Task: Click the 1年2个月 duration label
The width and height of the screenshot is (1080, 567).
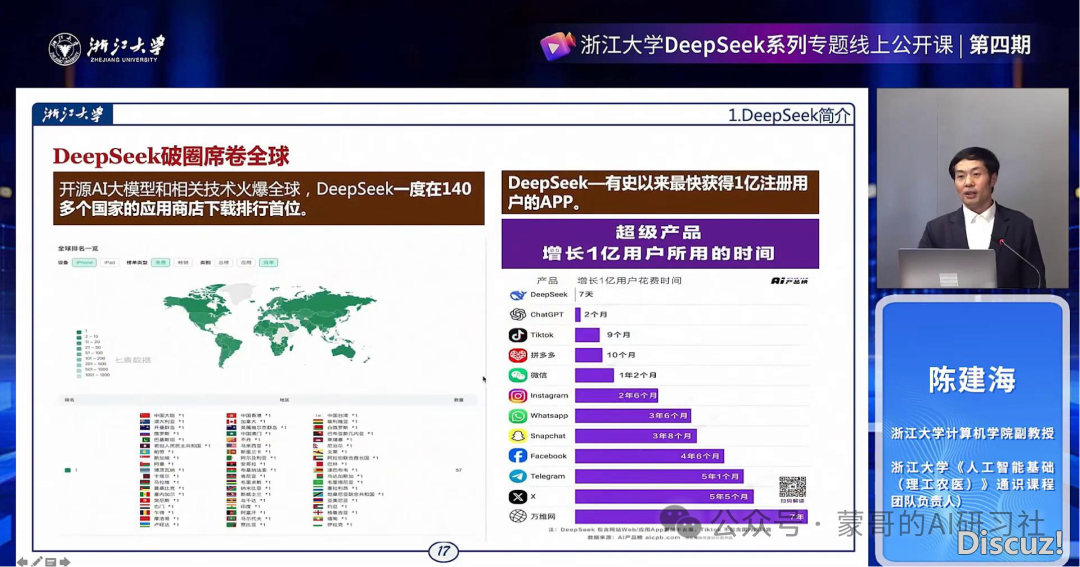Action: 637,375
